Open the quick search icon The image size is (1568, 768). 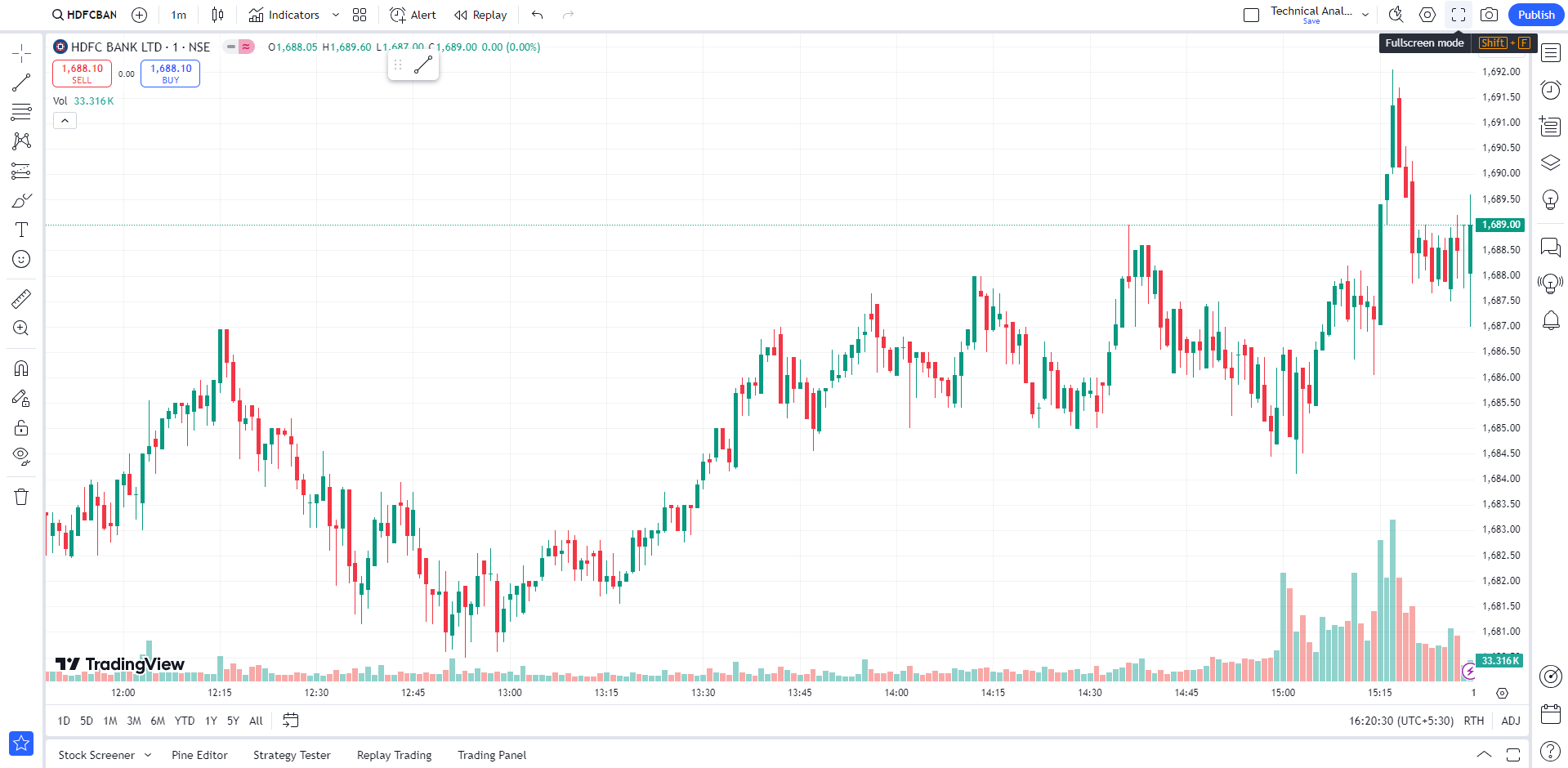point(1396,15)
